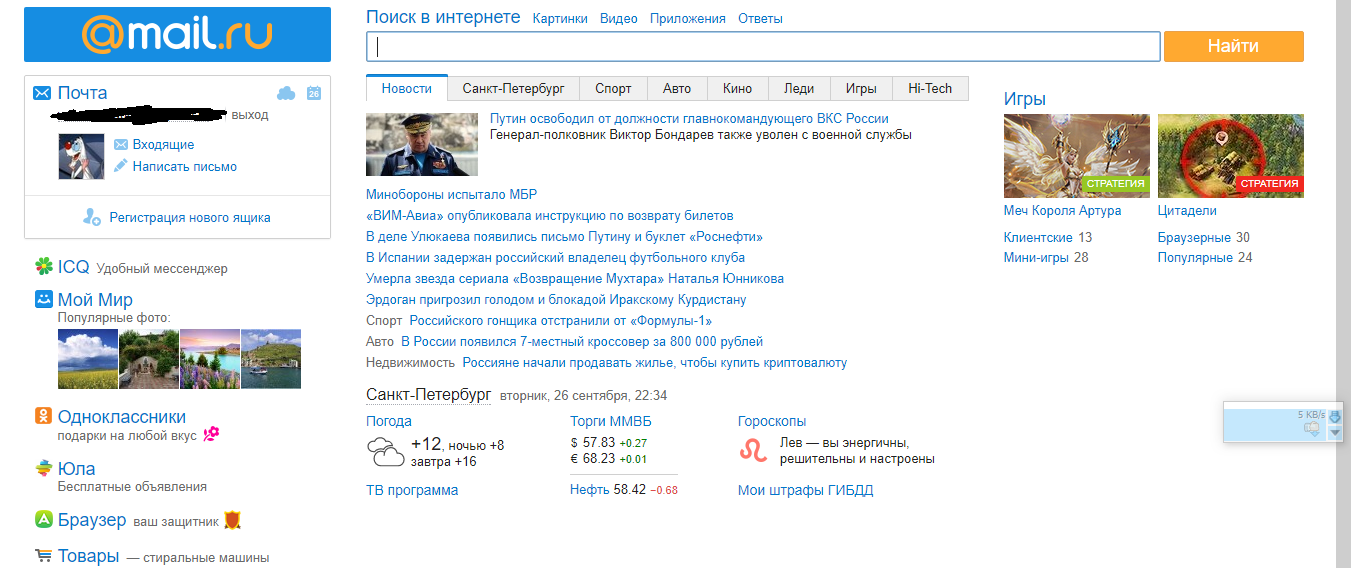Click the выход logout link
This screenshot has height=568, width=1360.
pyautogui.click(x=250, y=115)
